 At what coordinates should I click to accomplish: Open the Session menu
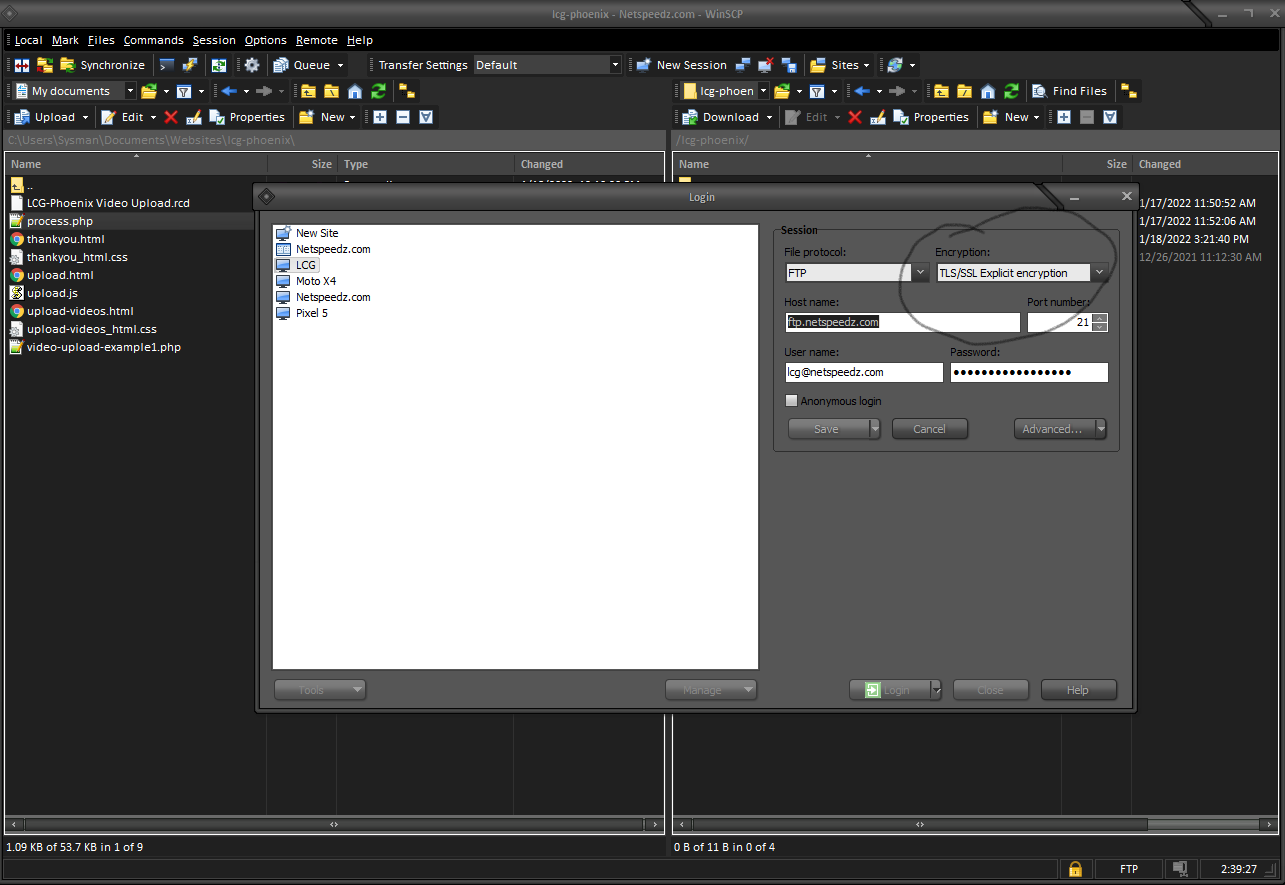point(214,40)
